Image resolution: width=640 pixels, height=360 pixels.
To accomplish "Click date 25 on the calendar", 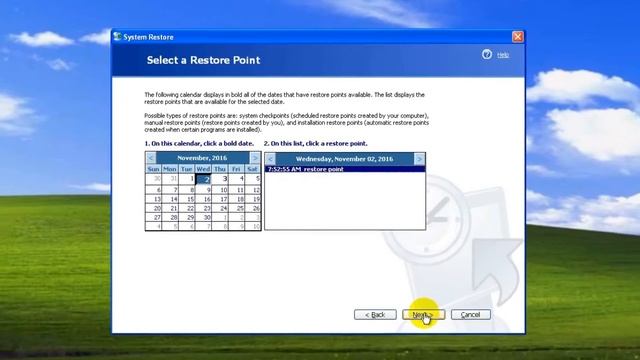I will [236, 208].
